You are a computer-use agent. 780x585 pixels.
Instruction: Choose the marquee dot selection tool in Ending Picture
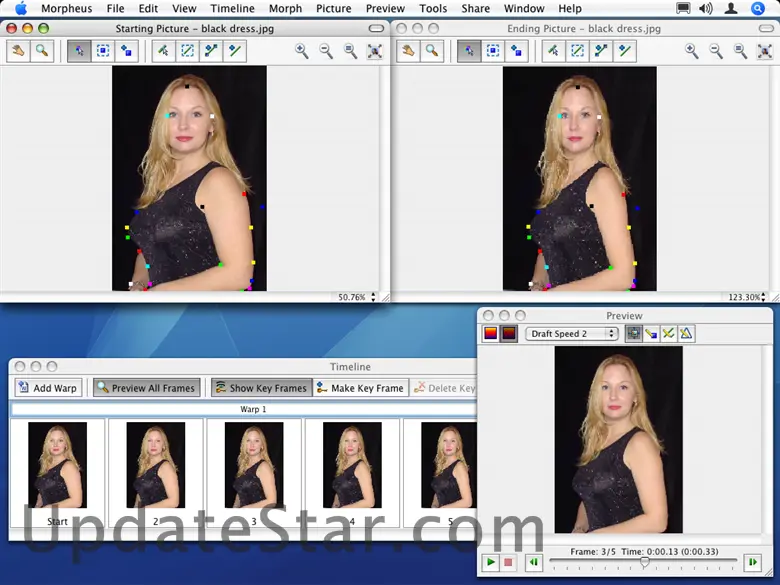click(x=493, y=51)
